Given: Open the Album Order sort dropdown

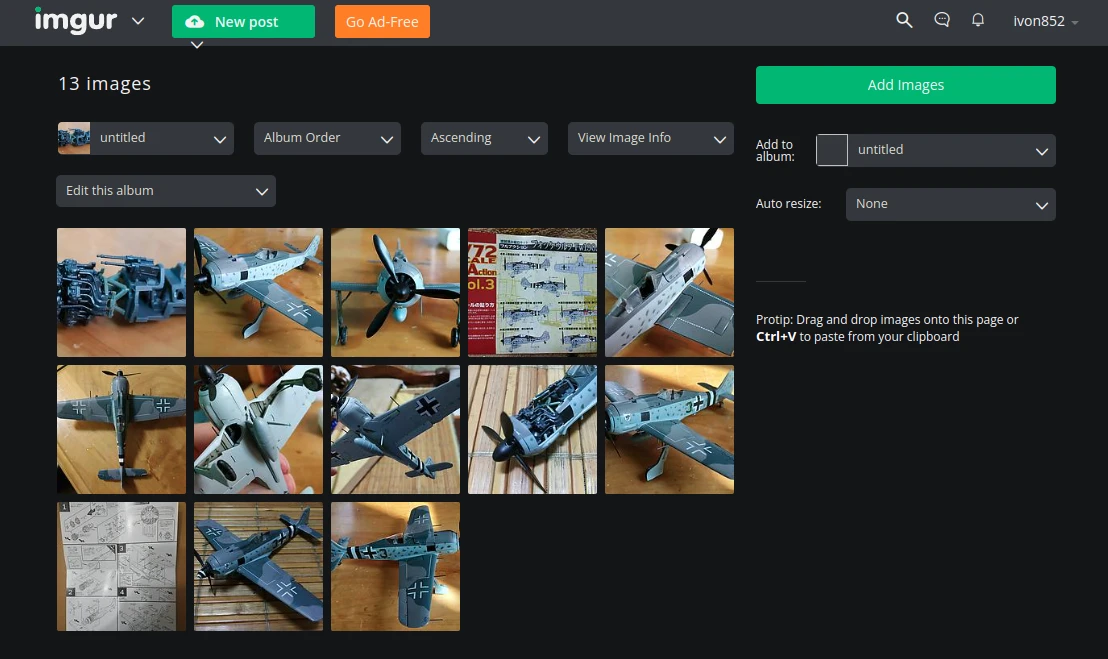Looking at the screenshot, I should coord(327,138).
